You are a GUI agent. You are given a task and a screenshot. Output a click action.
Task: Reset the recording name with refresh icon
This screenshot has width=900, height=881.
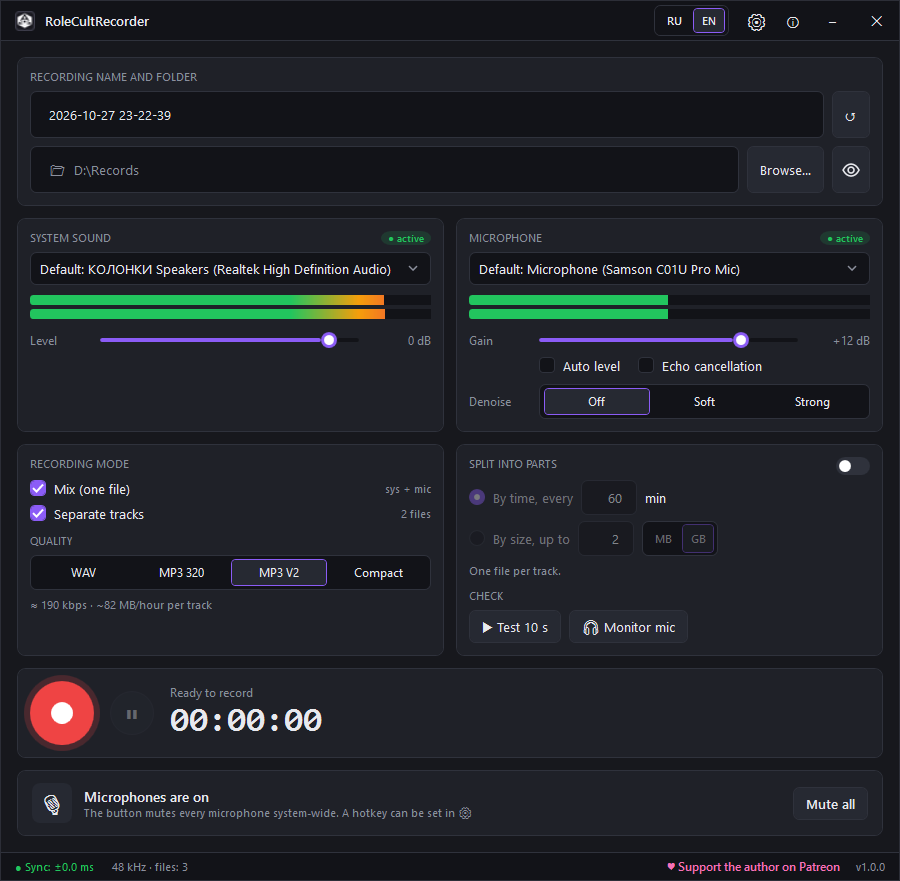[x=850, y=115]
